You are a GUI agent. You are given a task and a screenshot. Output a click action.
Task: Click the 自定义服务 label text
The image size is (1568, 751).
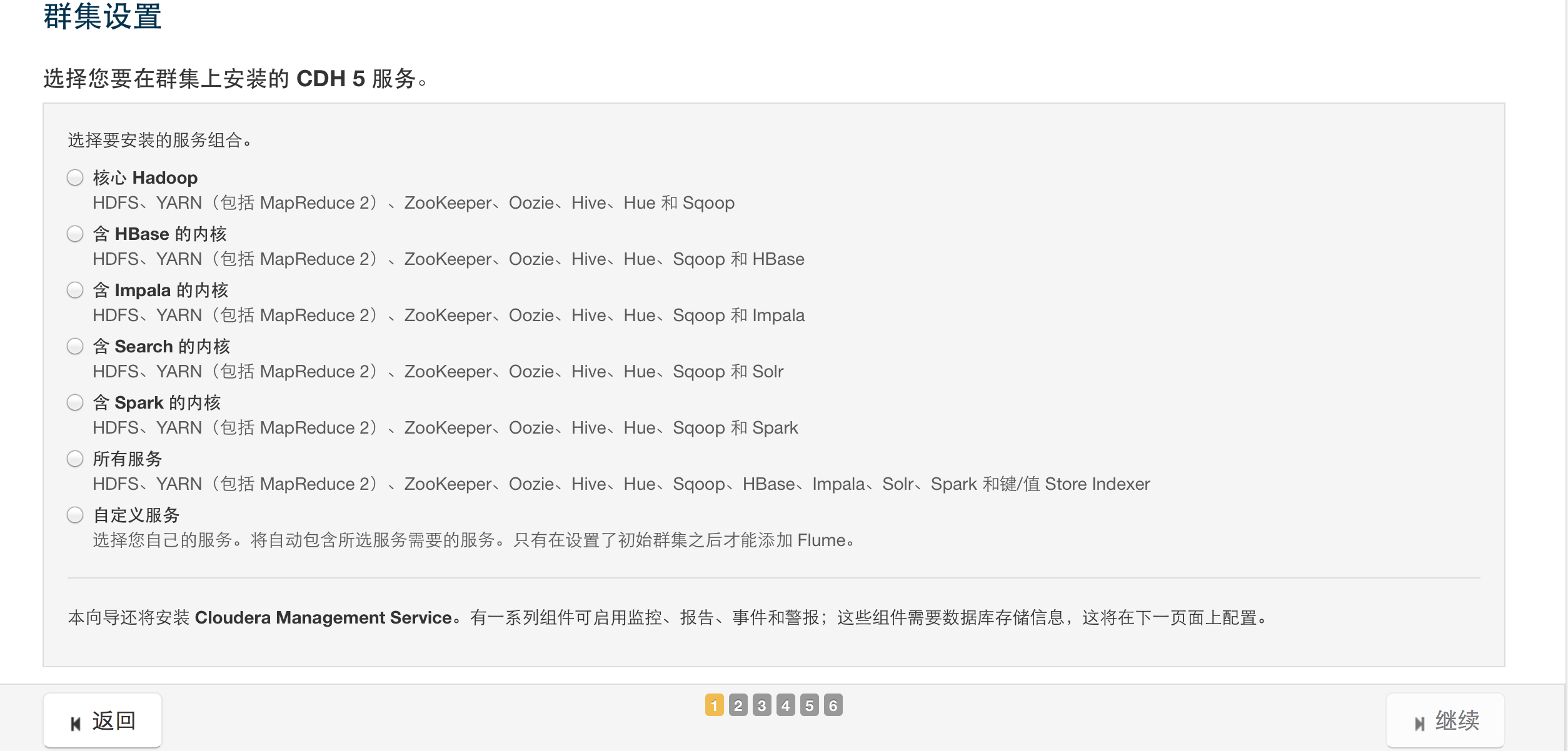click(136, 515)
